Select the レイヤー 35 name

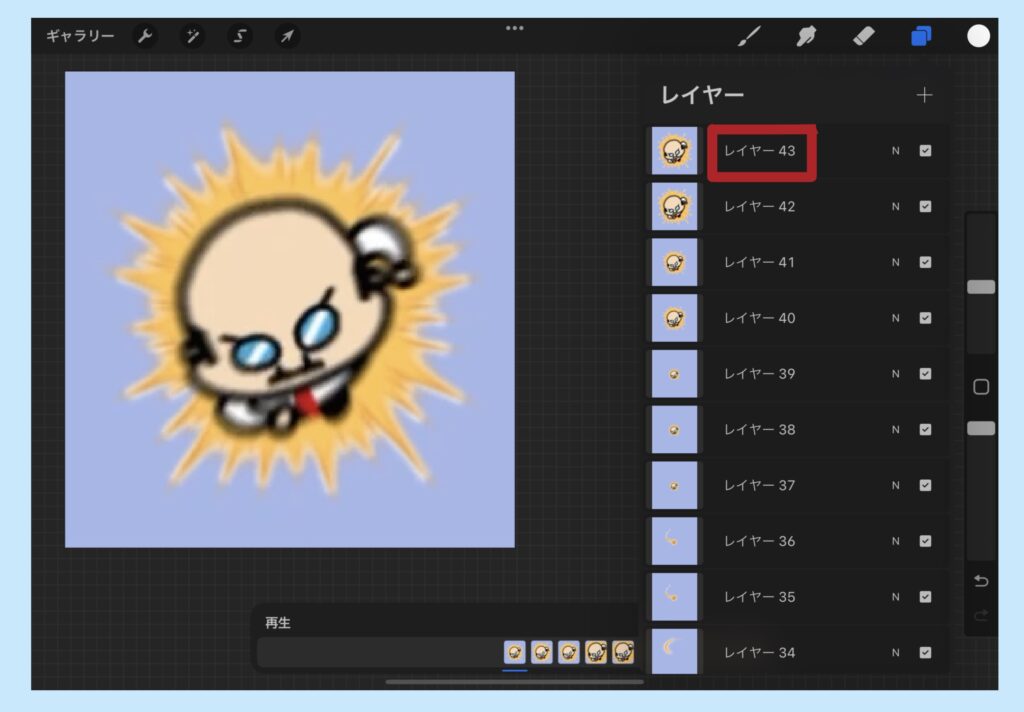click(x=760, y=596)
